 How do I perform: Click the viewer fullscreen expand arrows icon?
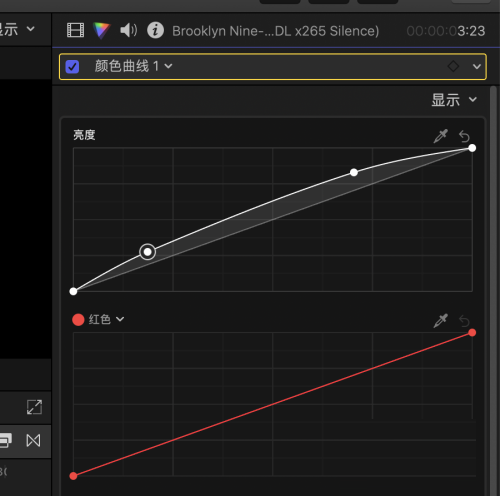tap(34, 407)
